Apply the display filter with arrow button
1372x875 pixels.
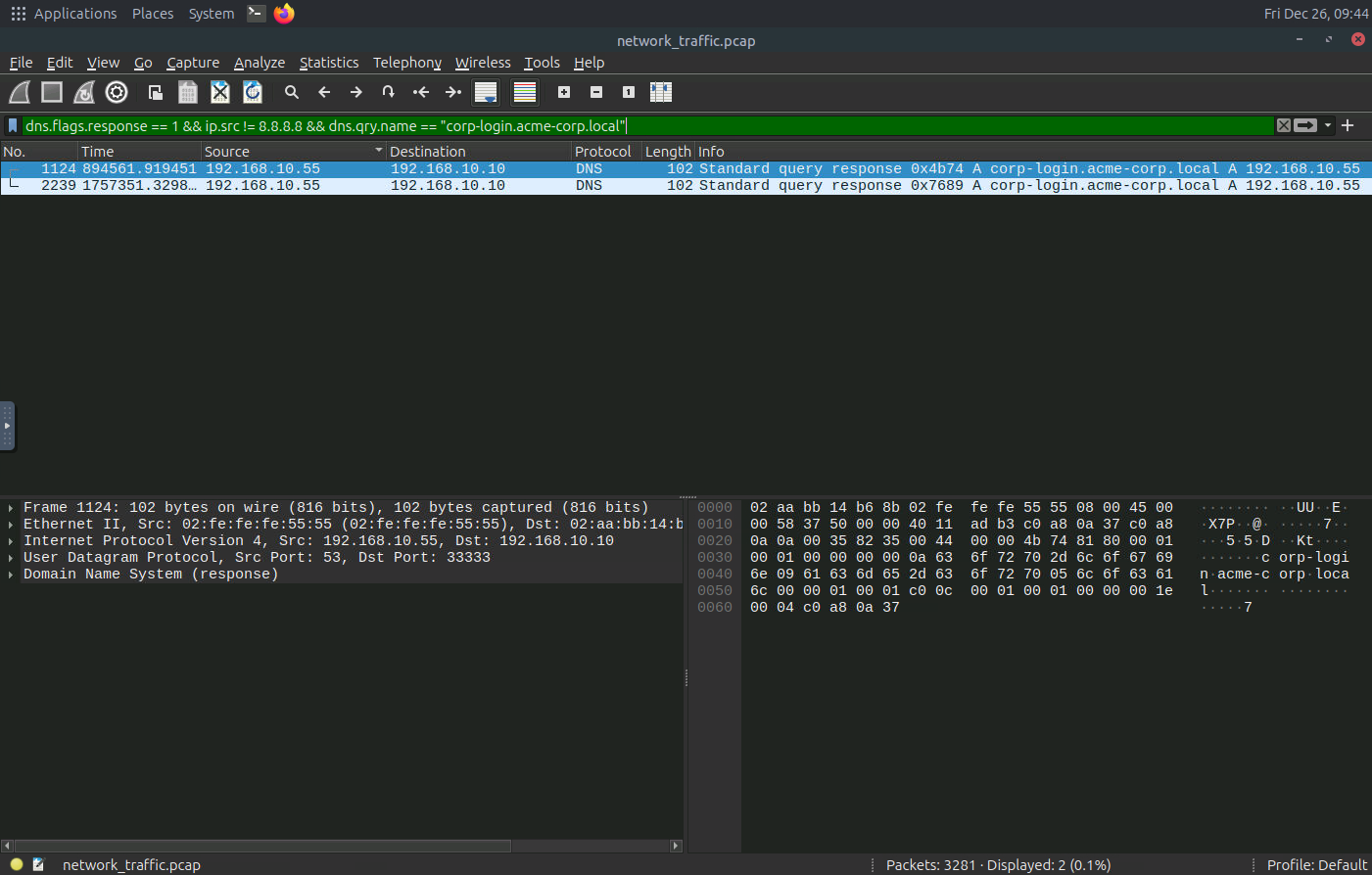[x=1305, y=125]
